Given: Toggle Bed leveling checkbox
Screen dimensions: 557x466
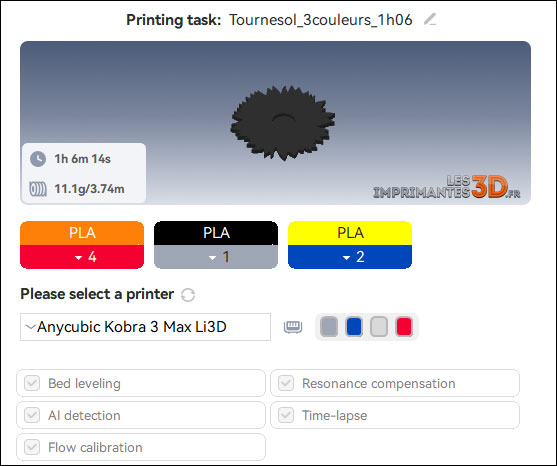Looking at the screenshot, I should [32, 383].
